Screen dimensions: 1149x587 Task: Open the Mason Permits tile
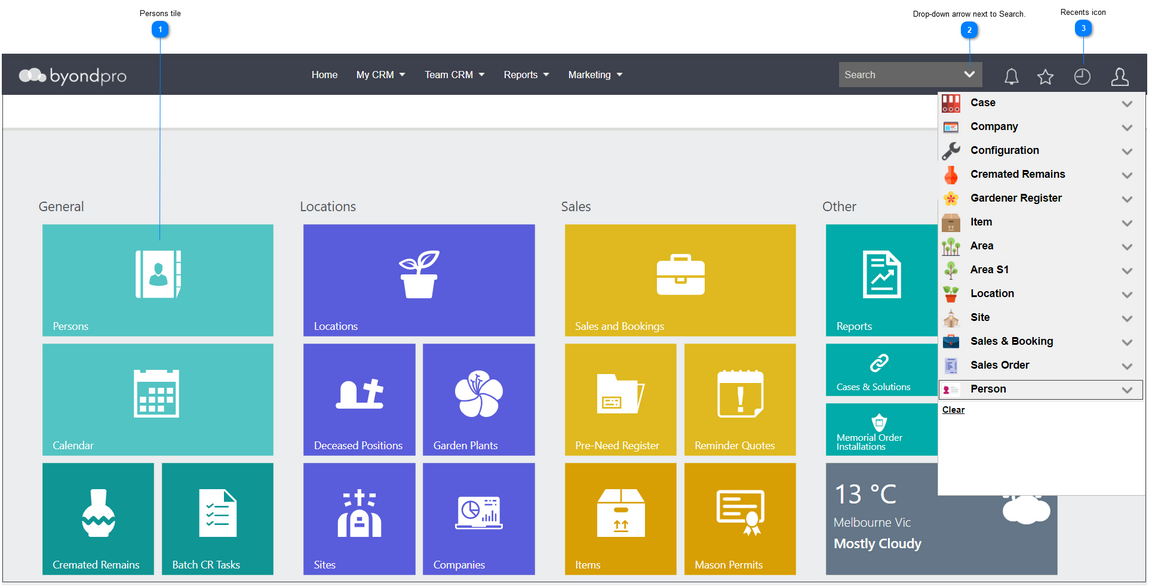click(x=740, y=519)
